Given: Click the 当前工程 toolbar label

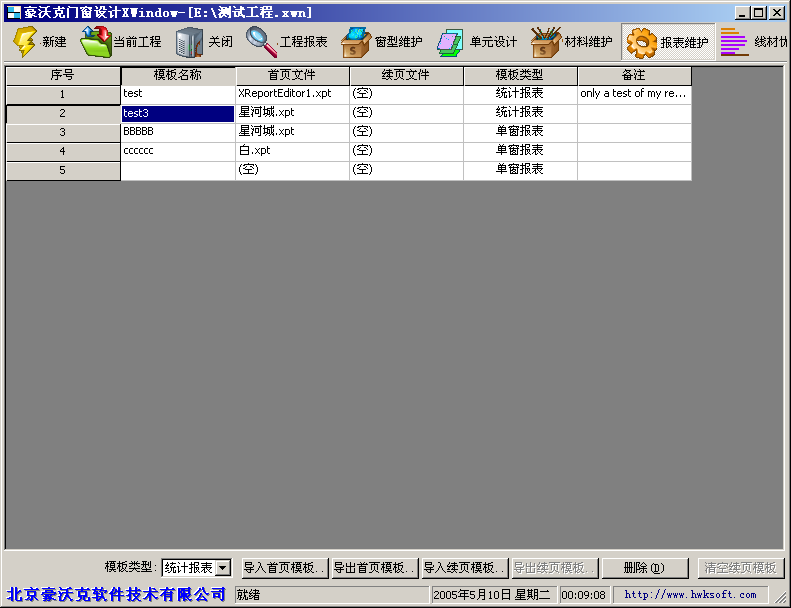Looking at the screenshot, I should 137,42.
